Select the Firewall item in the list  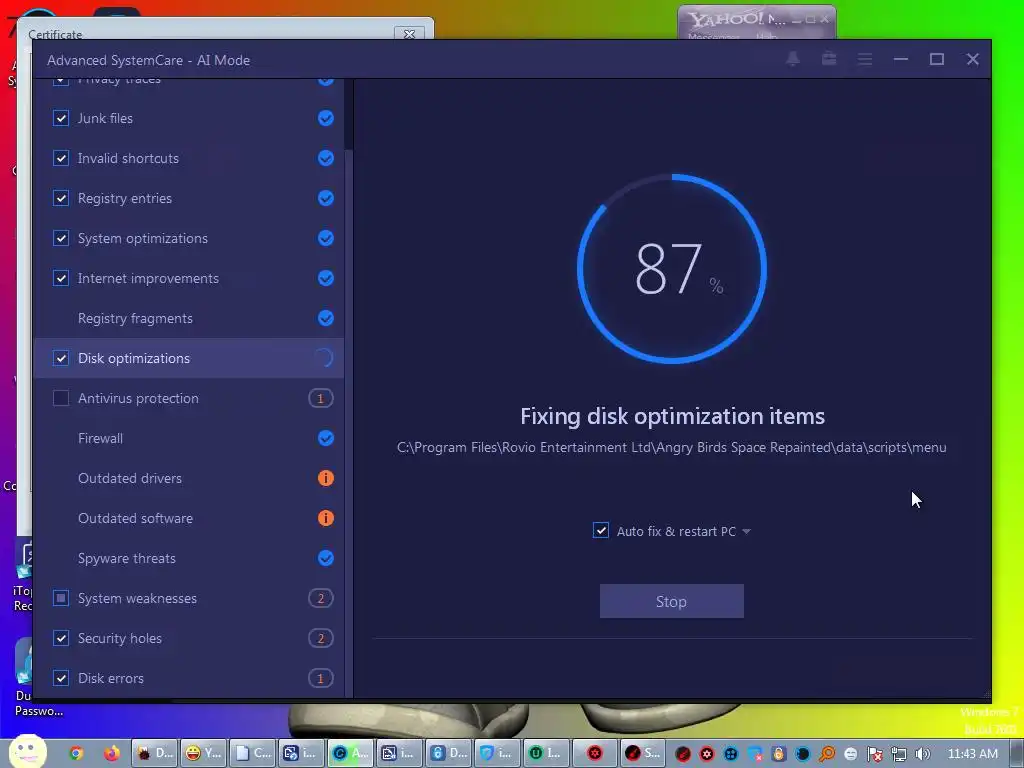pos(189,438)
